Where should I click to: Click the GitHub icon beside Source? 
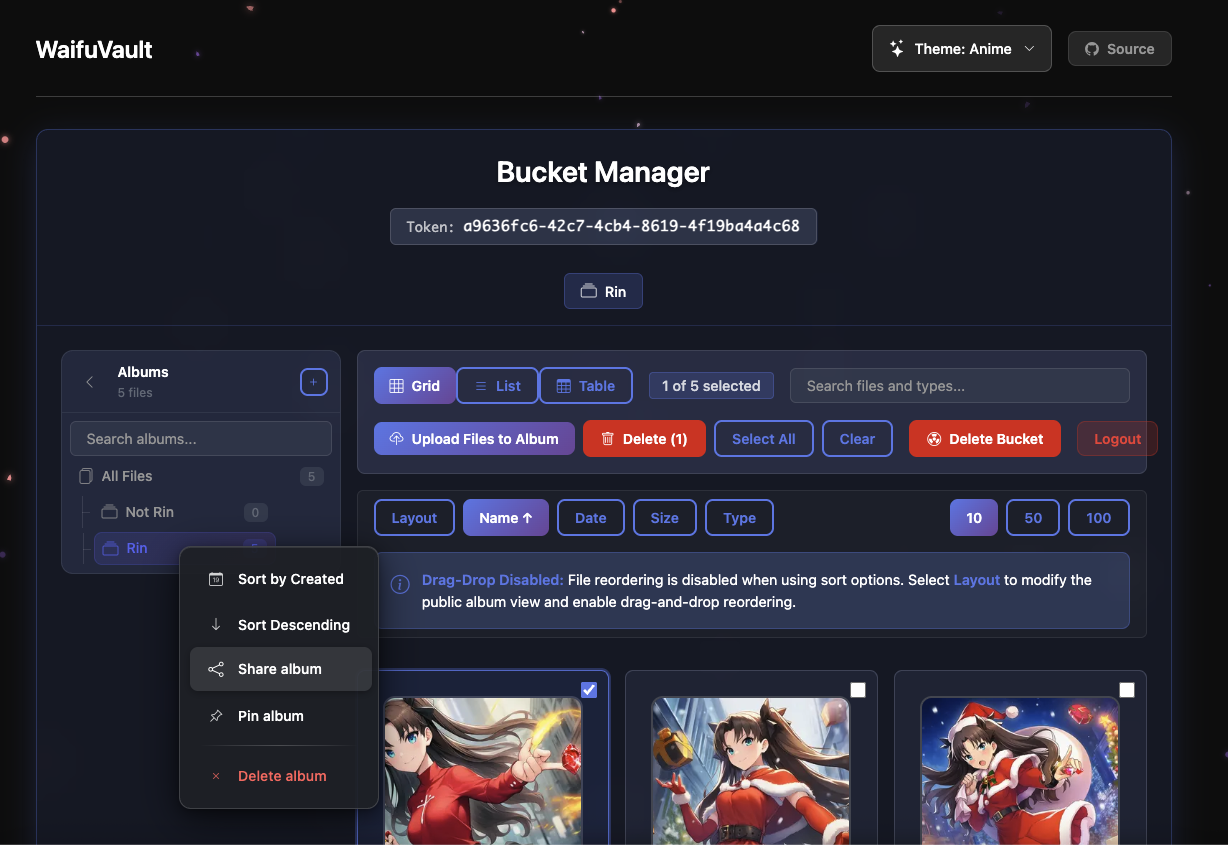click(1092, 49)
